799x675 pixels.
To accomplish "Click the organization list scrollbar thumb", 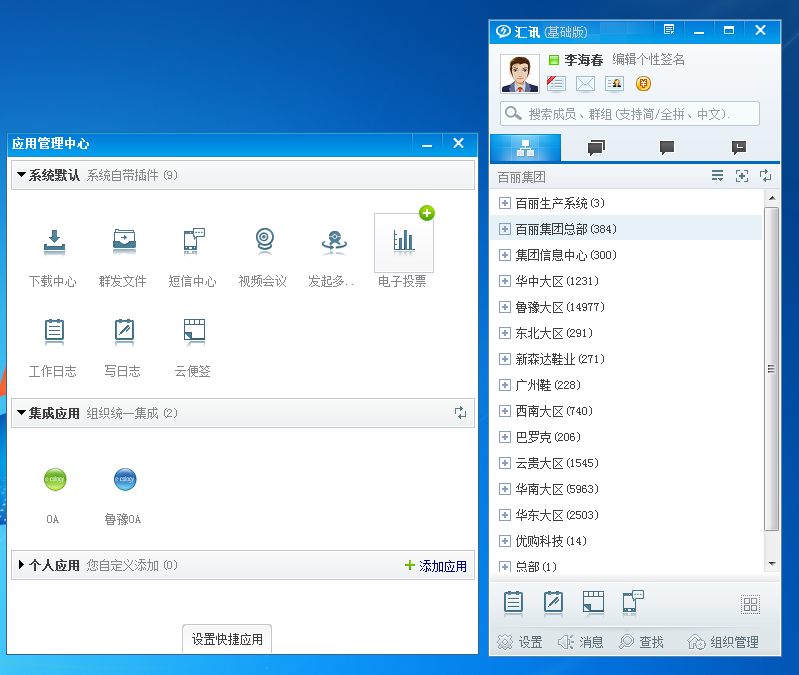I will pyautogui.click(x=771, y=368).
